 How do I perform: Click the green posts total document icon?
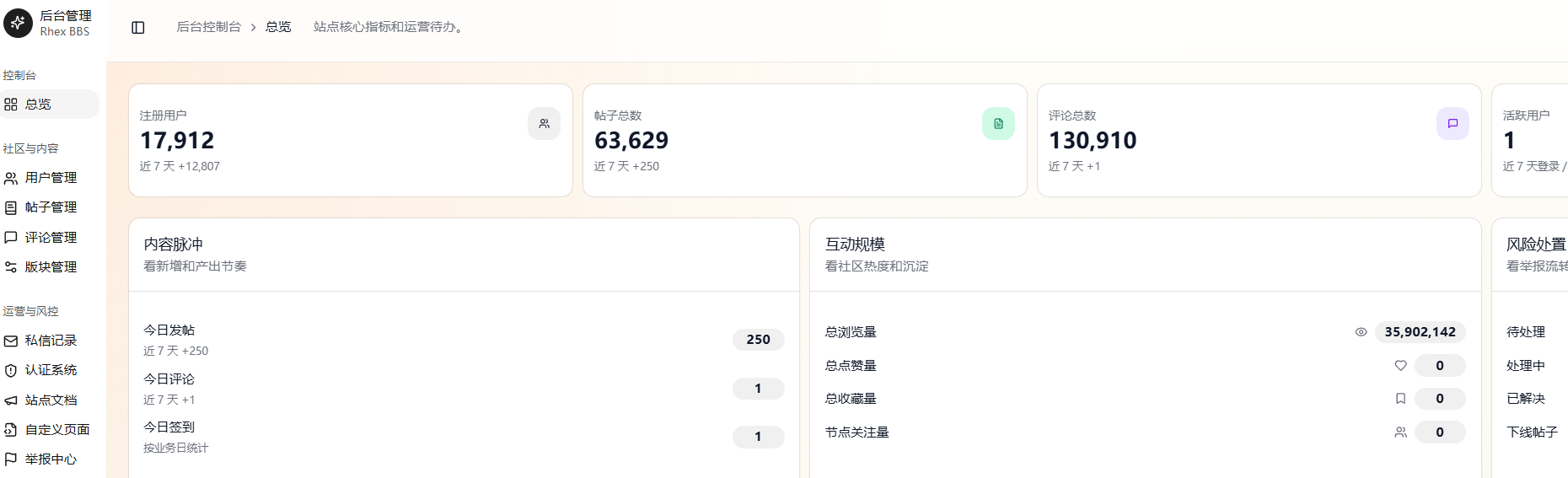coord(998,123)
